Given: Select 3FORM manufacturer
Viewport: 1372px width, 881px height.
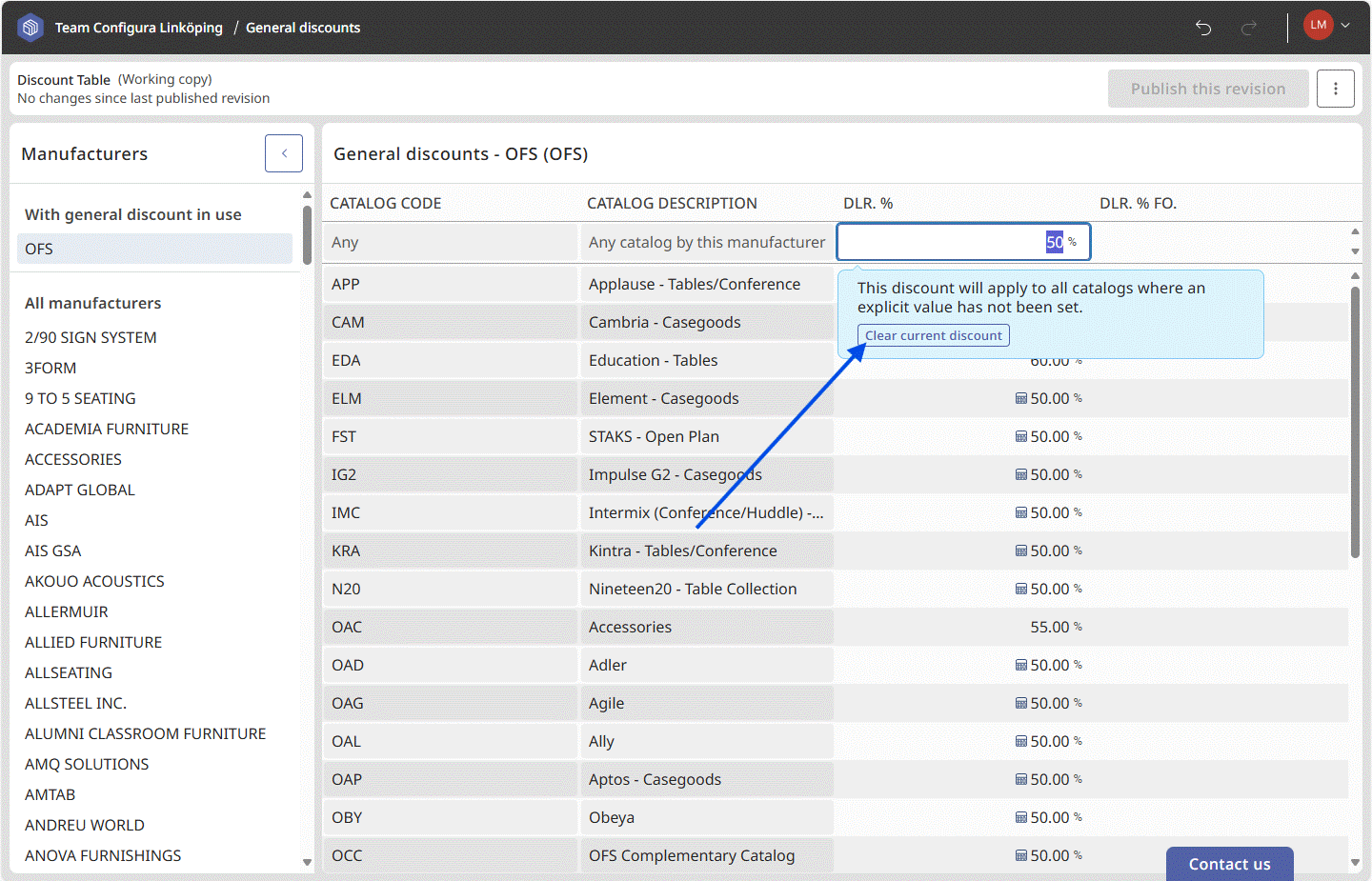Looking at the screenshot, I should 50,368.
